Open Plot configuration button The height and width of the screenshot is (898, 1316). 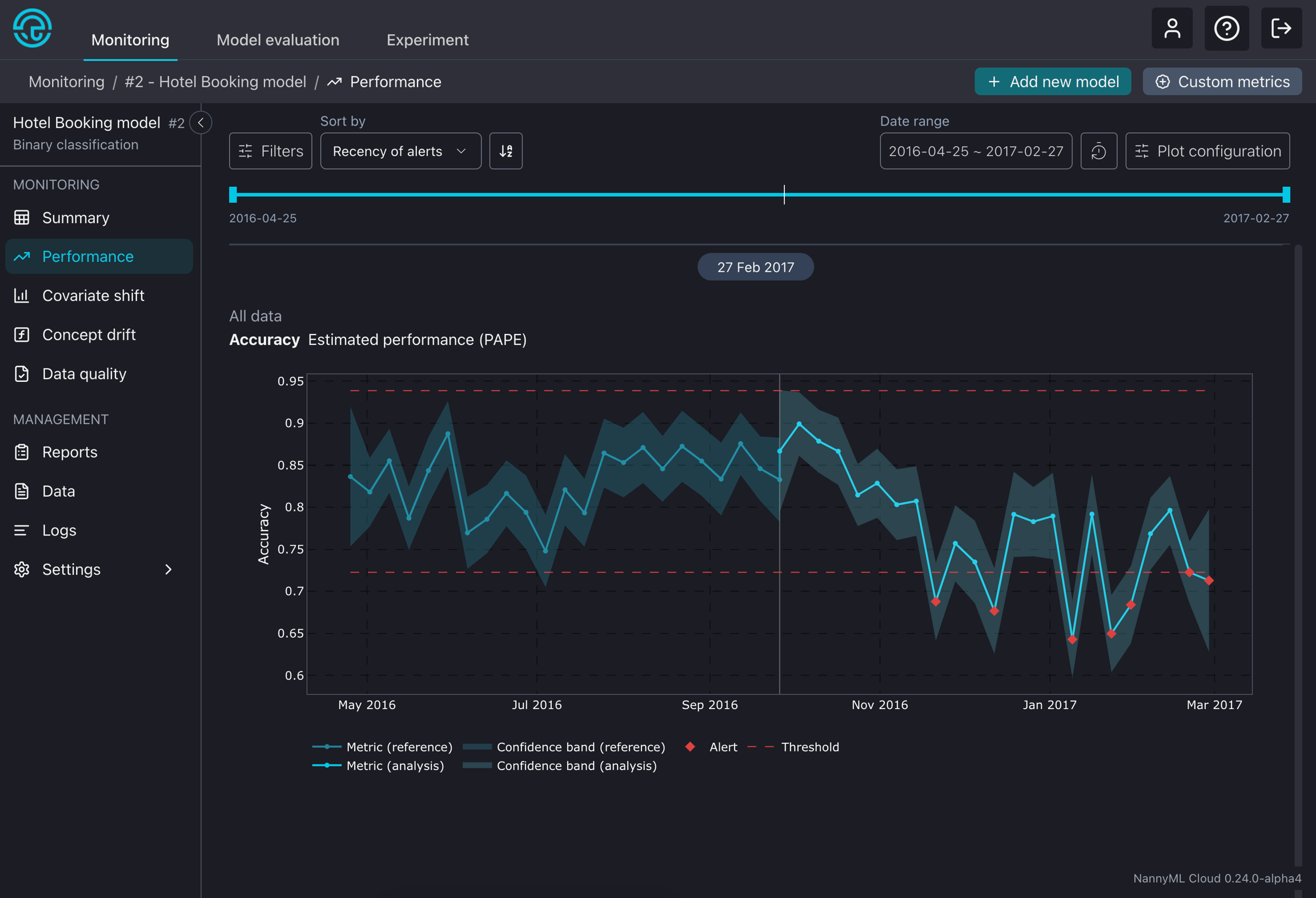(x=1207, y=151)
